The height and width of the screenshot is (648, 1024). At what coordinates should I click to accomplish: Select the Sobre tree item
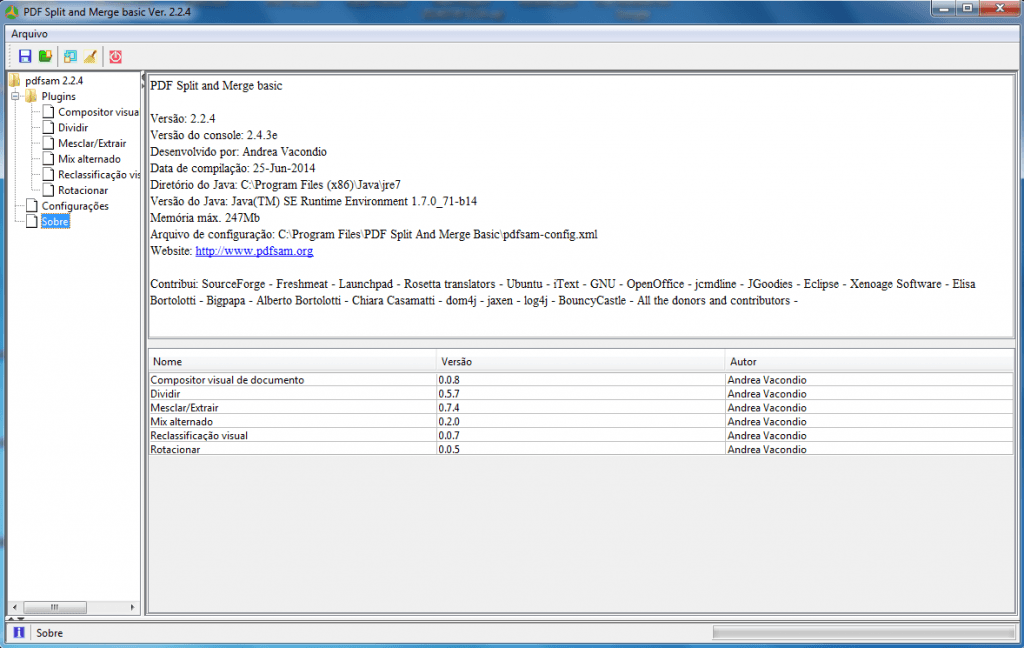tap(55, 221)
